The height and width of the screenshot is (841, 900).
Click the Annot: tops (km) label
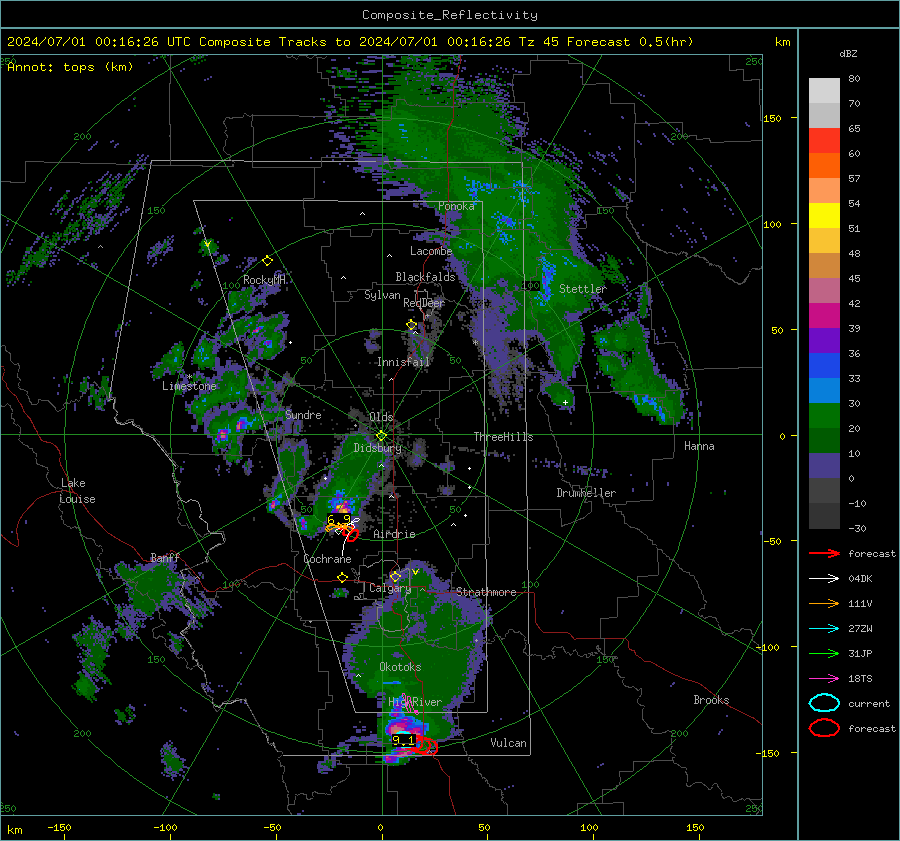(70, 67)
